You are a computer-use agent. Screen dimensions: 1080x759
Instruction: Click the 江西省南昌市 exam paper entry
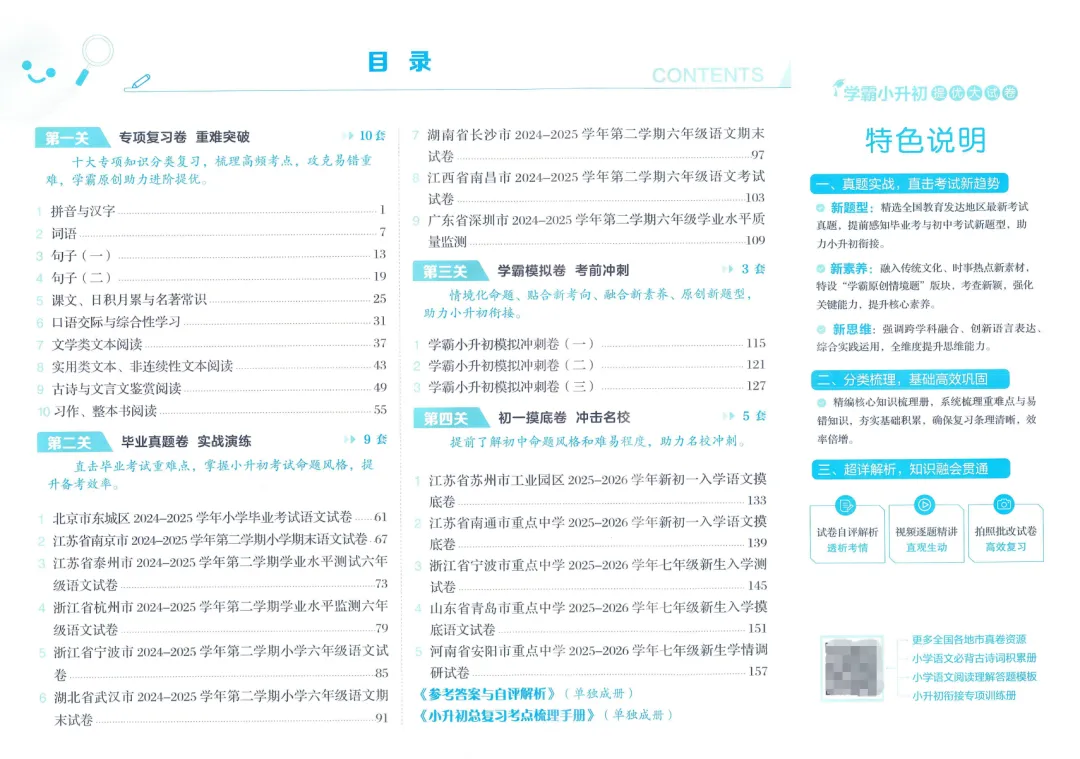pos(589,187)
